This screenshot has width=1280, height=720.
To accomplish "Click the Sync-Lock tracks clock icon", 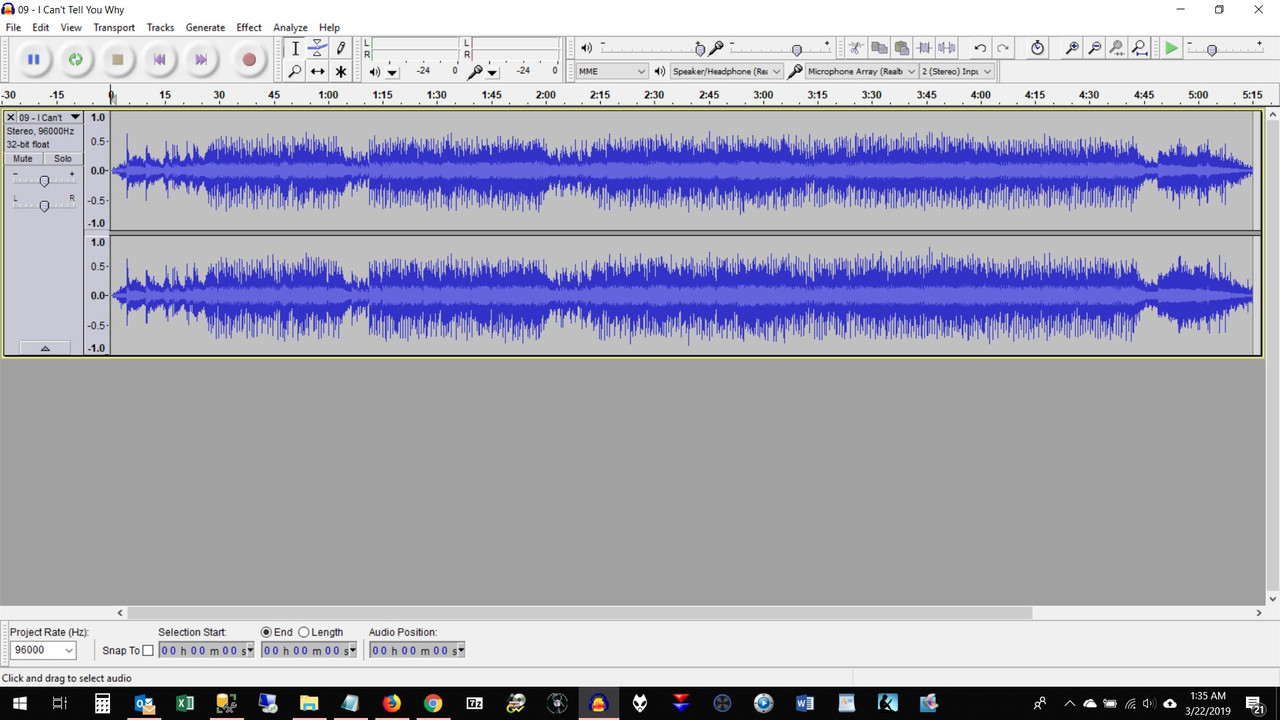I will pos(1037,48).
